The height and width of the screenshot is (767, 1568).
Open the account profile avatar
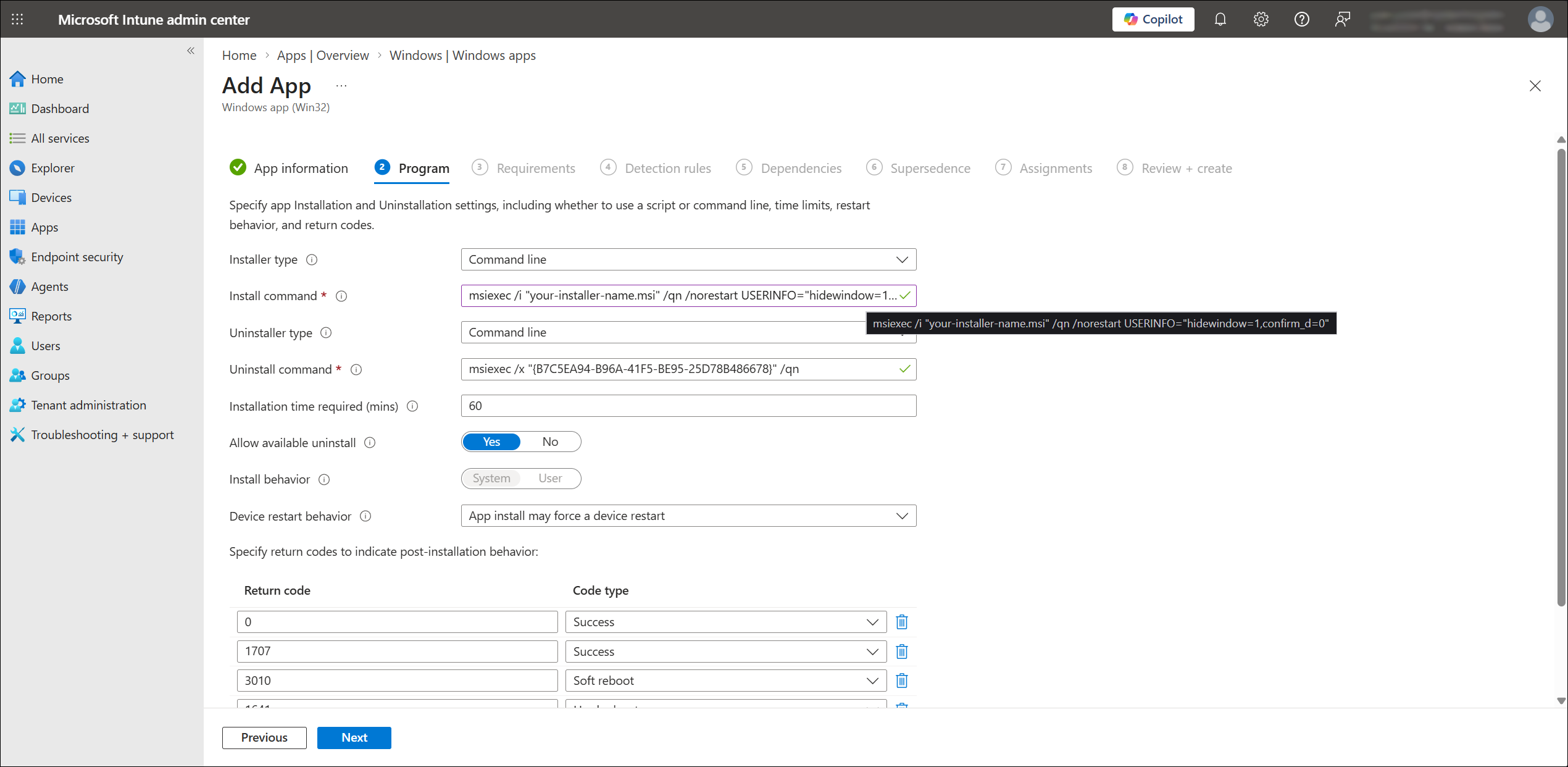[1540, 19]
